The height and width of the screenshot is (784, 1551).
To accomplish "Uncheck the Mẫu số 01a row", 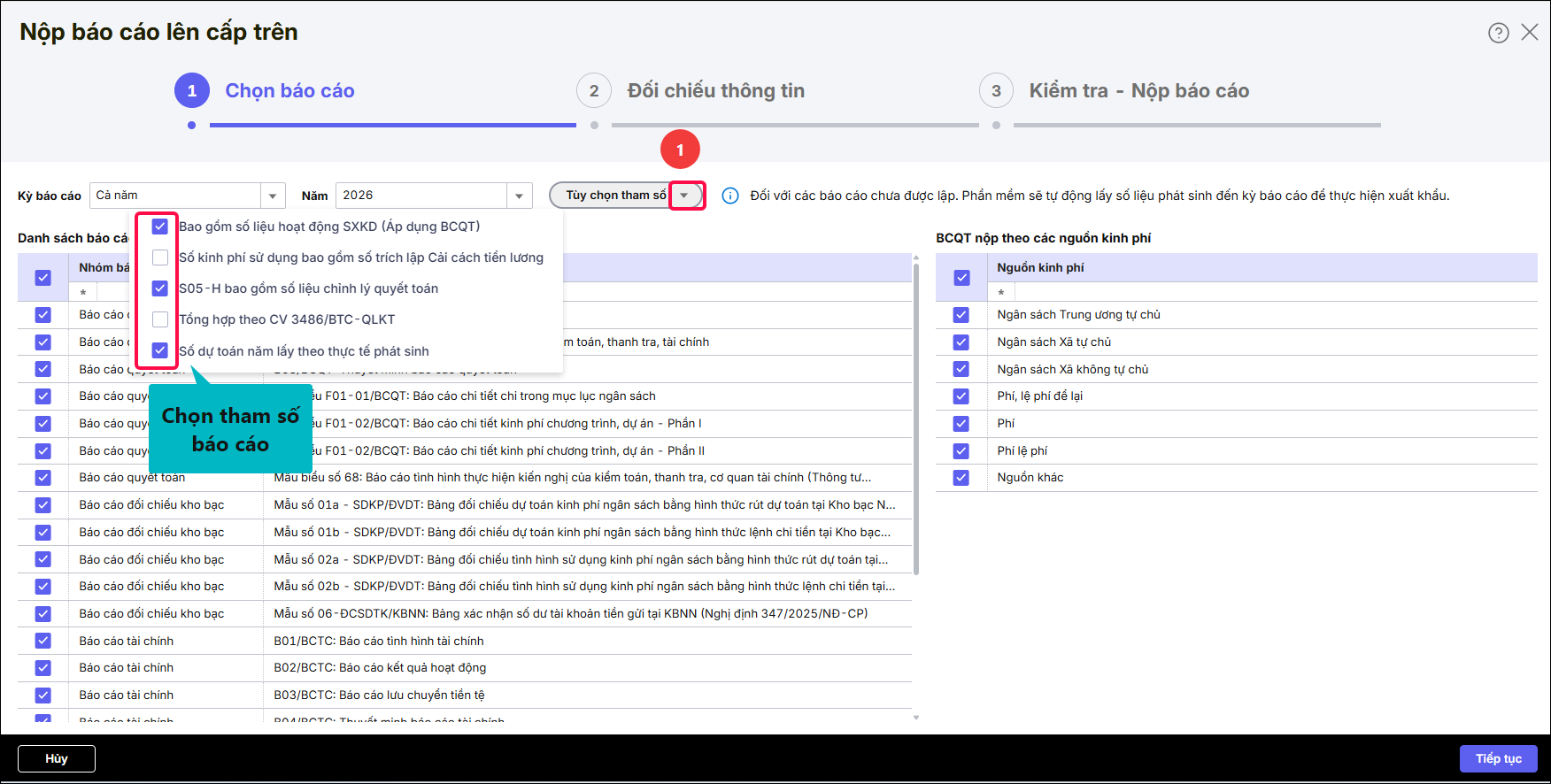I will point(43,505).
